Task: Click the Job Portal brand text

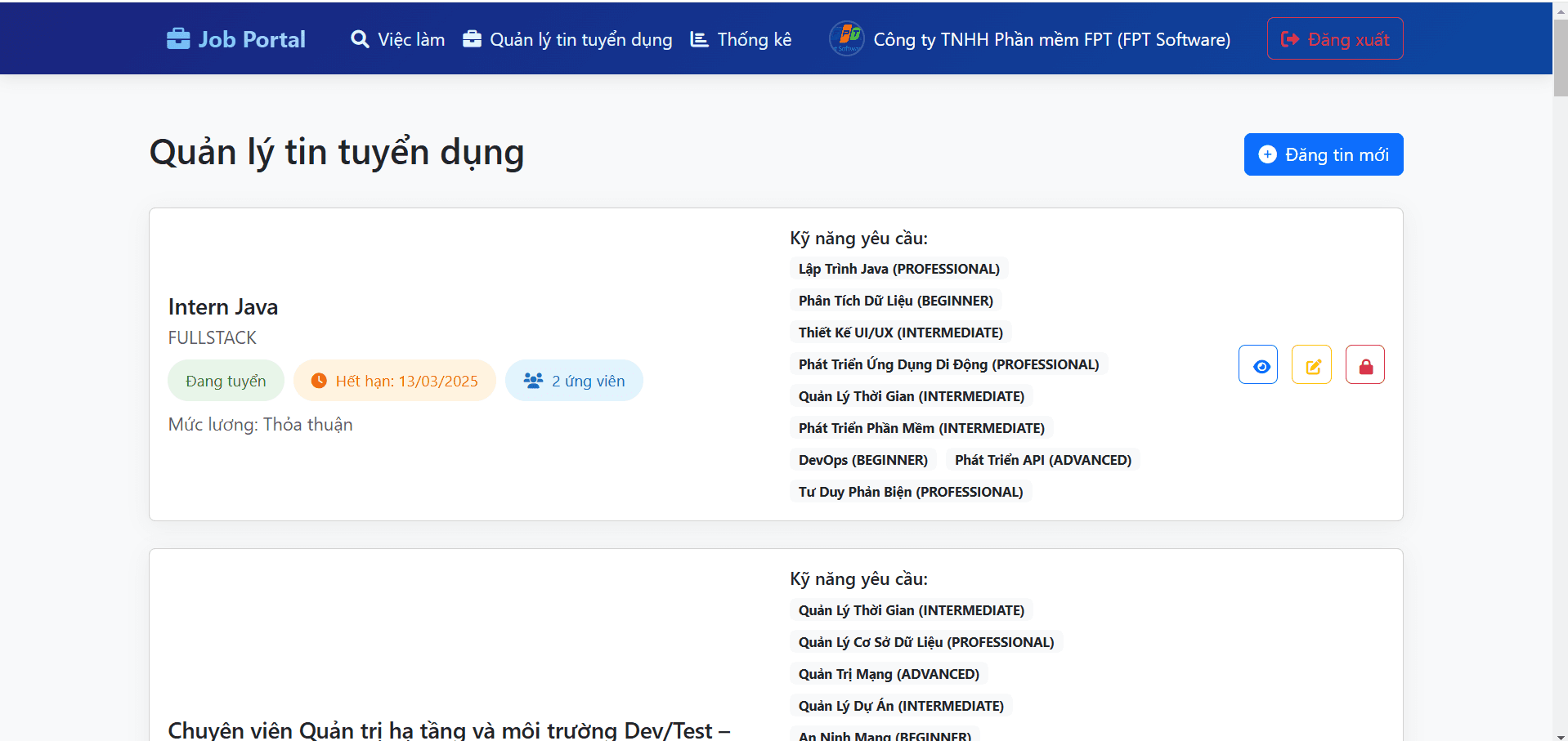Action: [252, 39]
